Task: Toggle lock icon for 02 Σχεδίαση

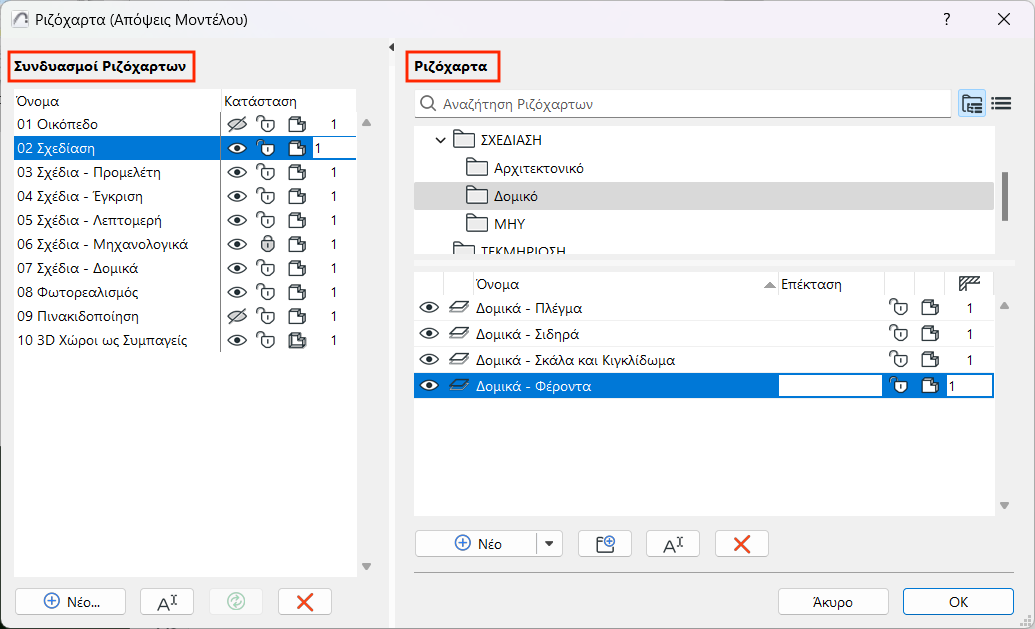Action: [266, 149]
